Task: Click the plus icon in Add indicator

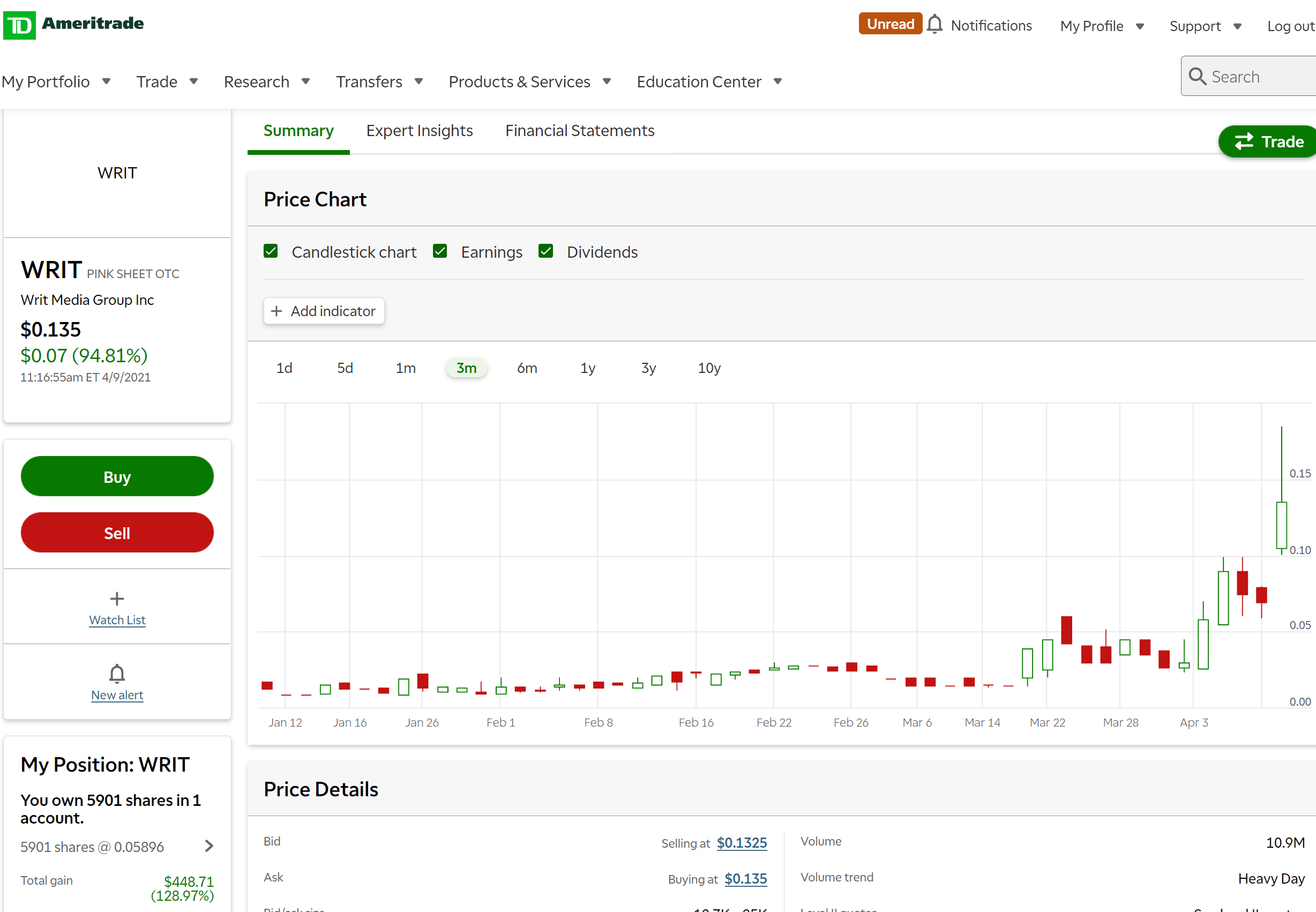Action: point(276,311)
